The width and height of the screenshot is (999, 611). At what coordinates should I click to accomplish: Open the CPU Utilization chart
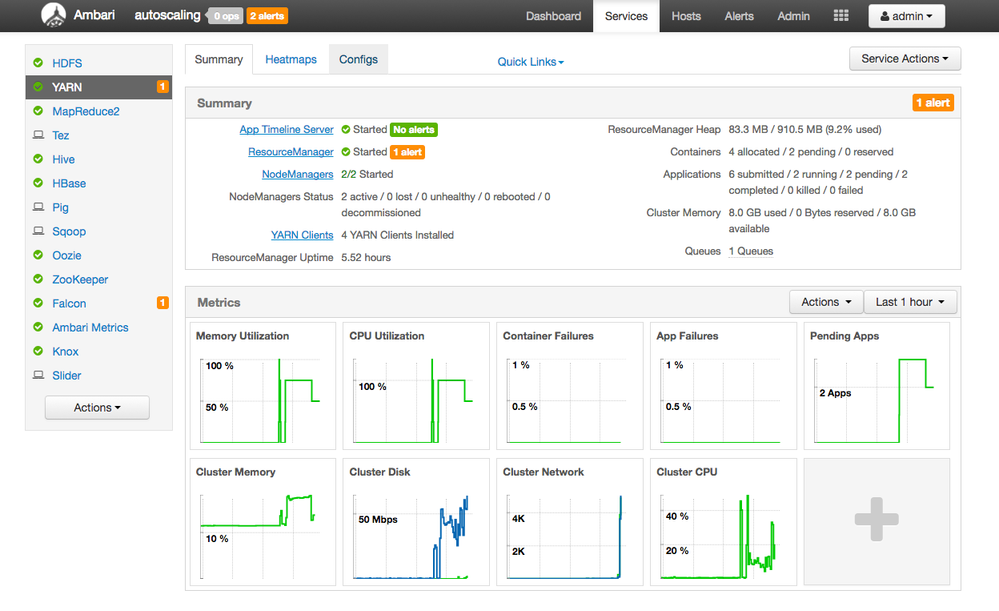point(416,386)
